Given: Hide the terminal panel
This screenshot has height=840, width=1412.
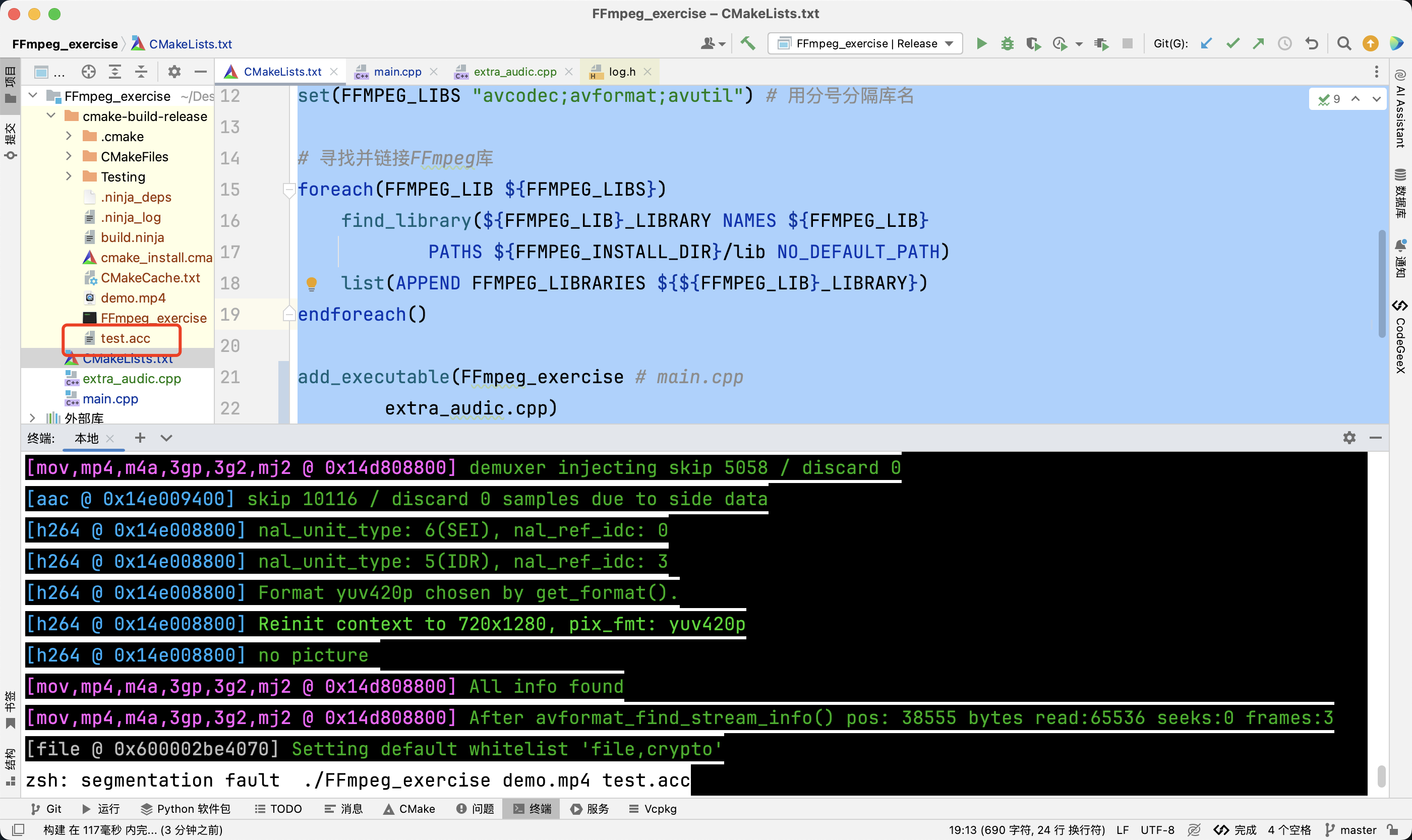Looking at the screenshot, I should [1376, 438].
